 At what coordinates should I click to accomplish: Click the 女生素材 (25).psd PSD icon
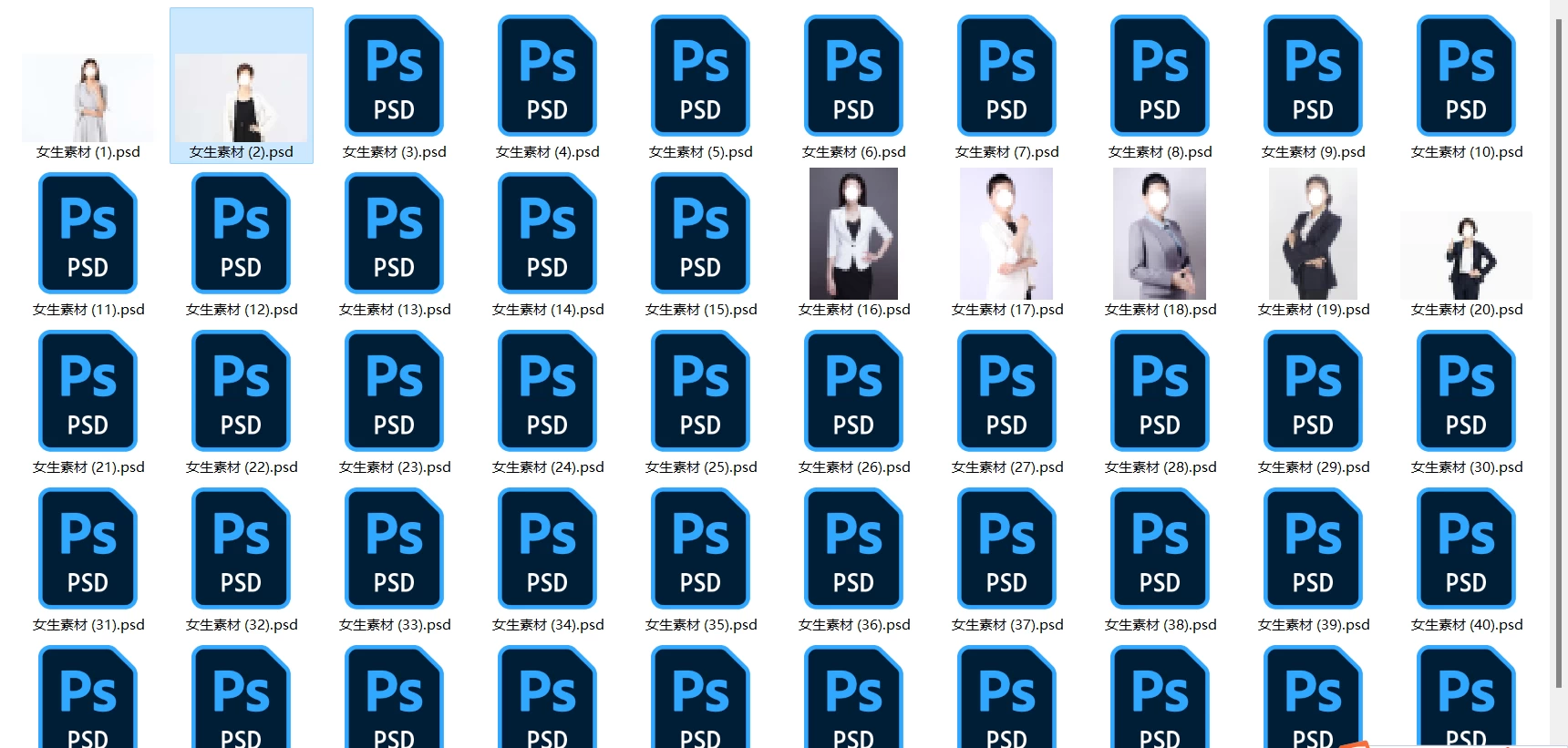click(700, 391)
